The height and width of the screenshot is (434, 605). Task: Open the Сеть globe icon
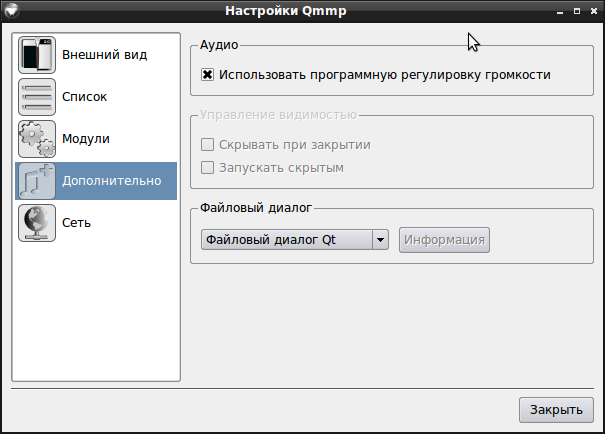click(x=37, y=223)
